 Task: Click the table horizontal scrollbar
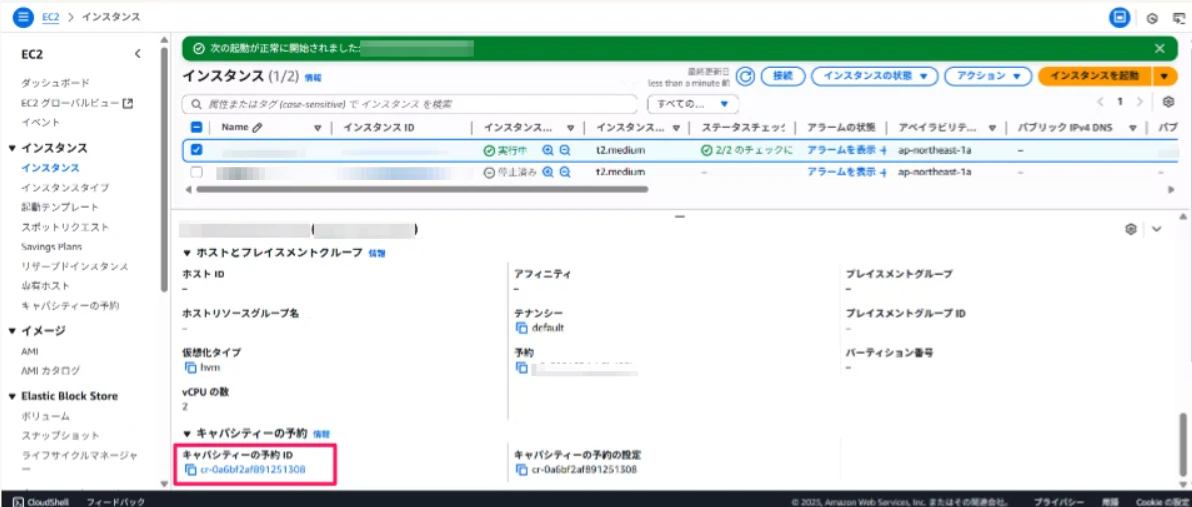coord(420,189)
